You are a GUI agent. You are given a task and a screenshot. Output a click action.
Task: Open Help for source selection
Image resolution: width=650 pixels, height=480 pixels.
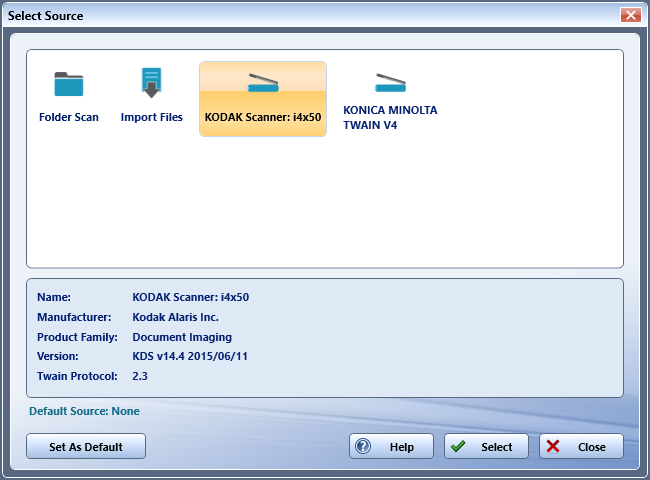pyautogui.click(x=391, y=446)
